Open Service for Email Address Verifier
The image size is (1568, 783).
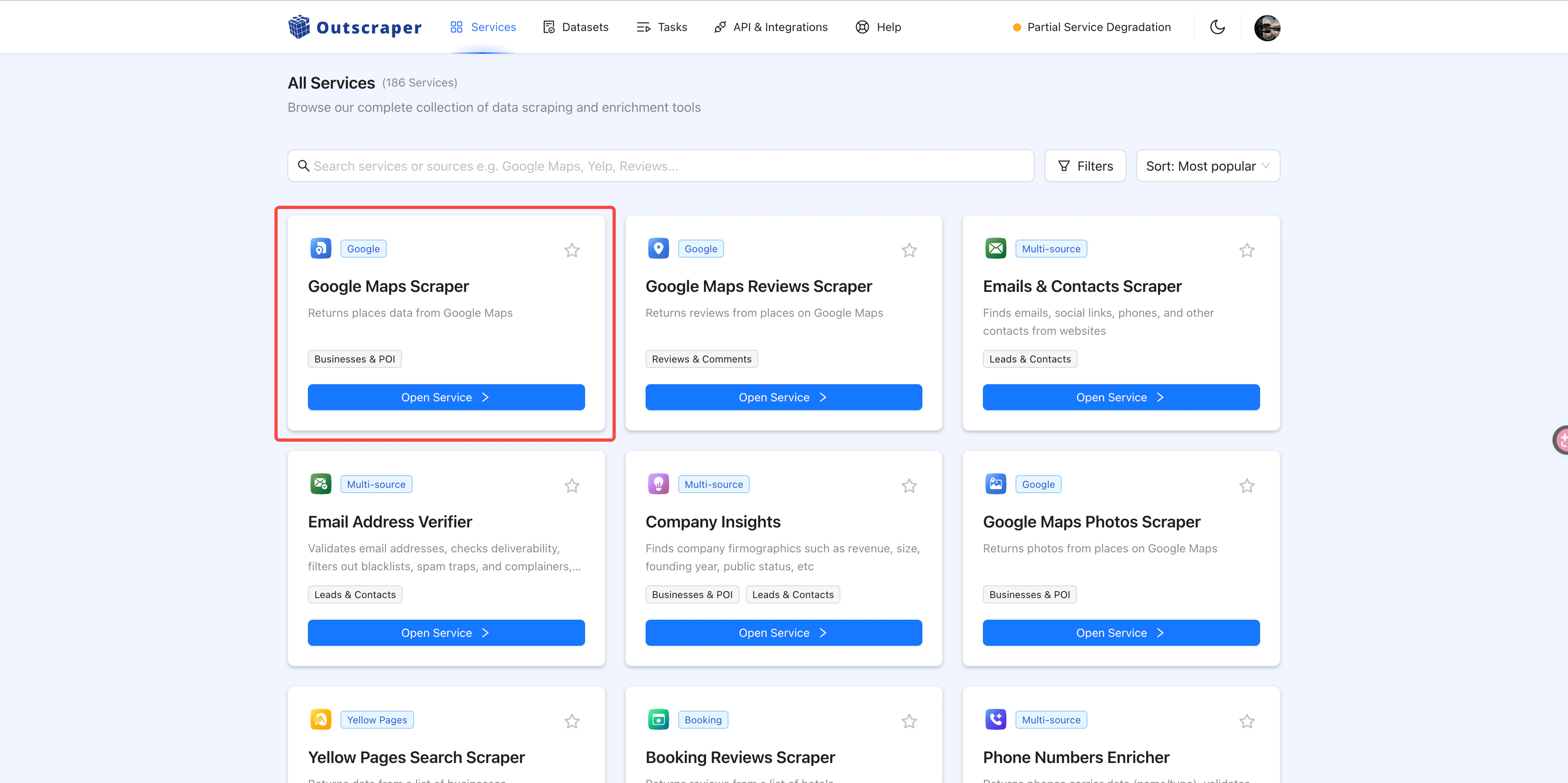tap(446, 633)
